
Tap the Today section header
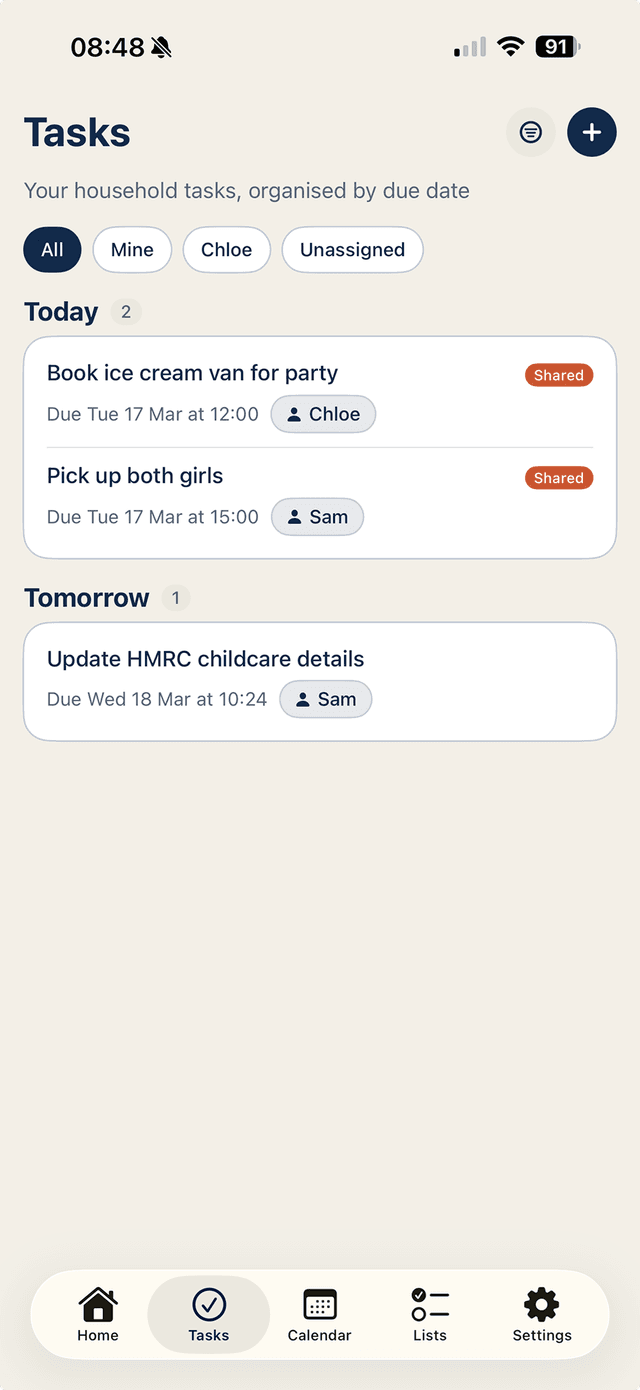61,311
